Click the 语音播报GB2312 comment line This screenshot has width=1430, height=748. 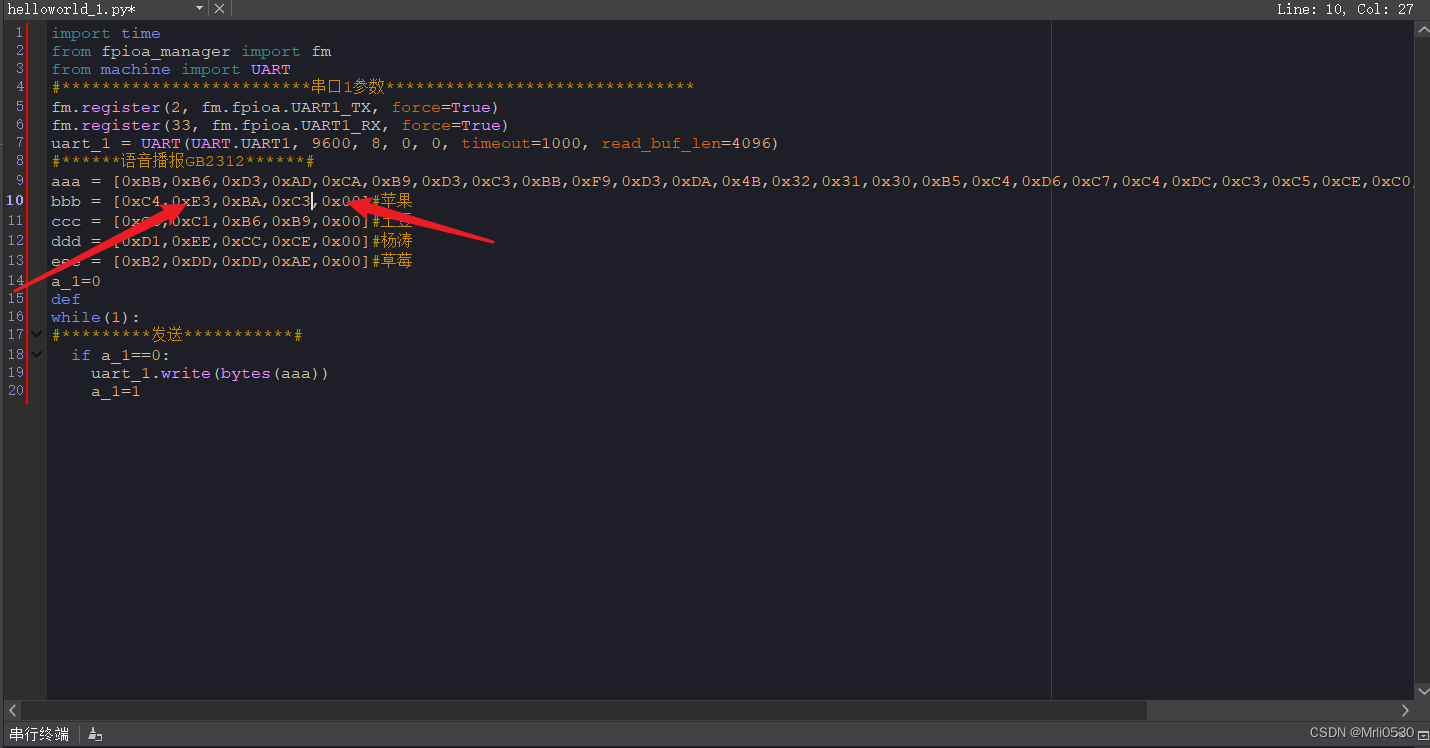(183, 161)
